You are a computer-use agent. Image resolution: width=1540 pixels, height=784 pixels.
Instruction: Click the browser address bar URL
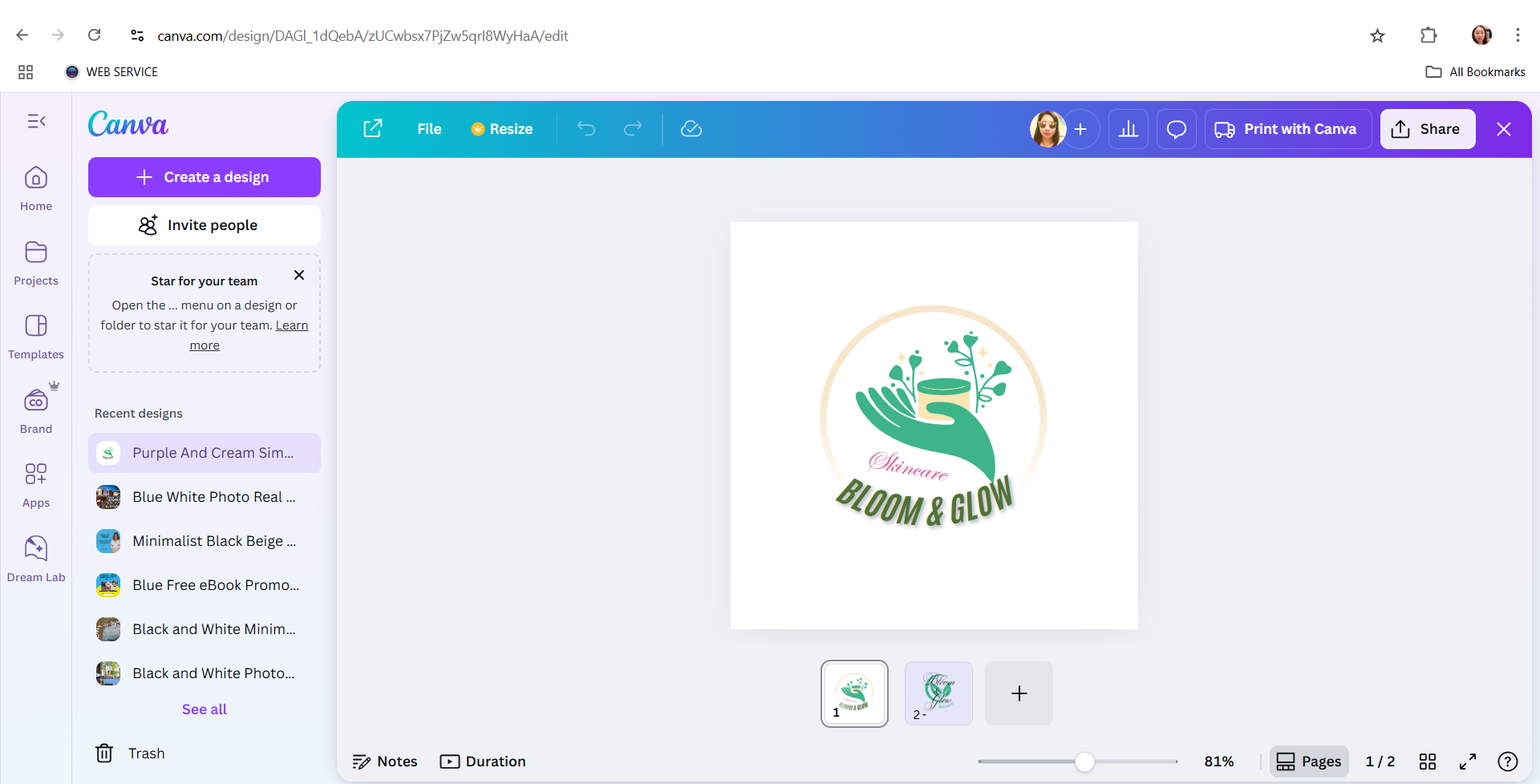click(363, 36)
